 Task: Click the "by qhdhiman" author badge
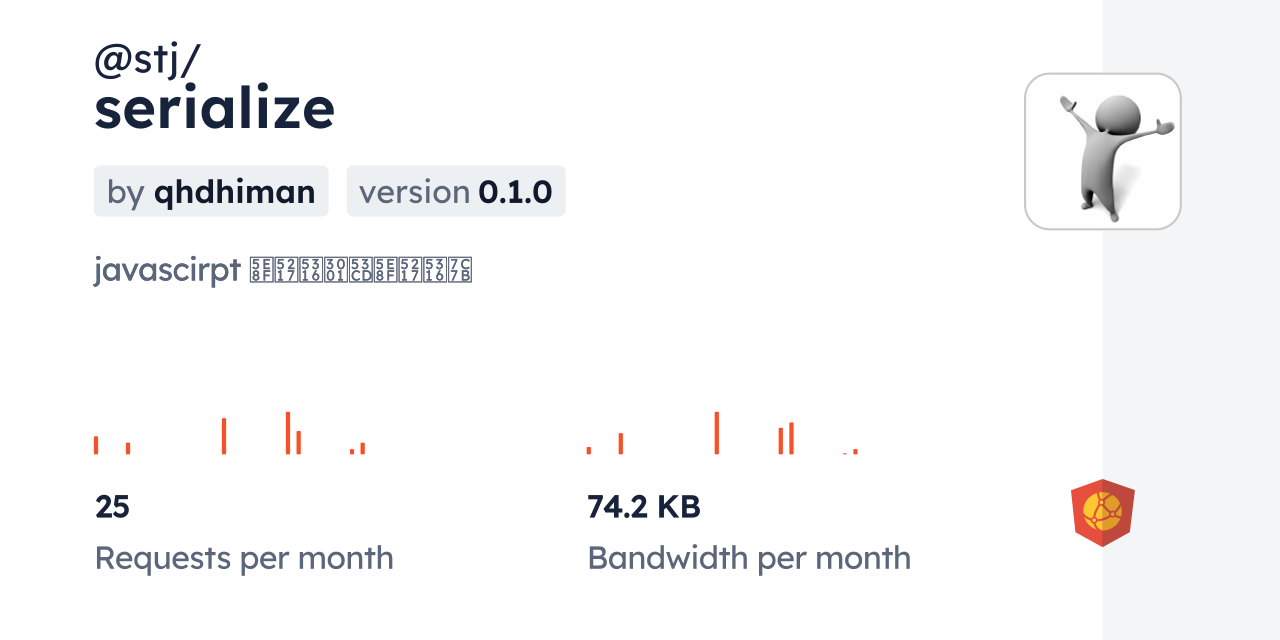tap(211, 191)
